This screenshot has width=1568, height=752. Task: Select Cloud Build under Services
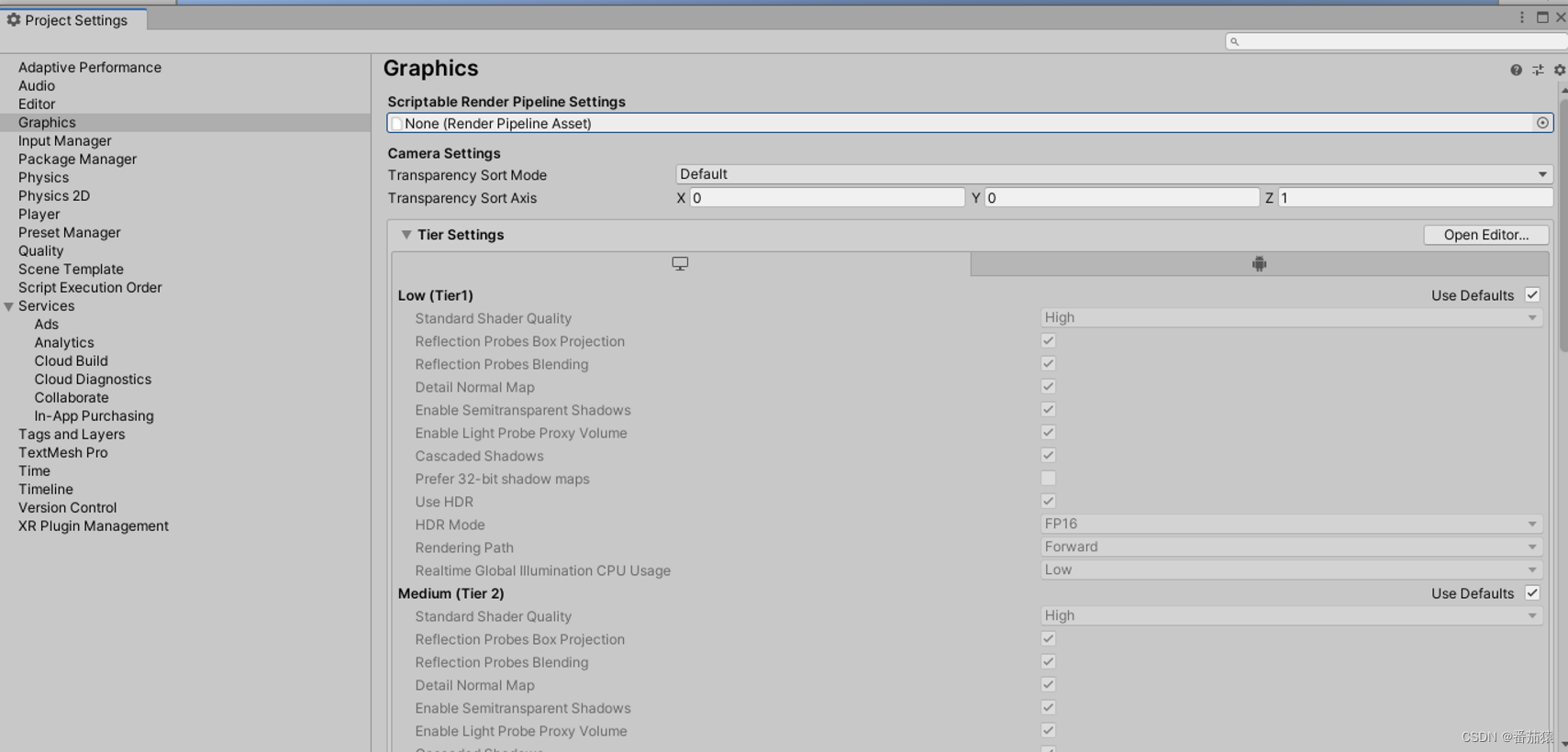tap(71, 360)
